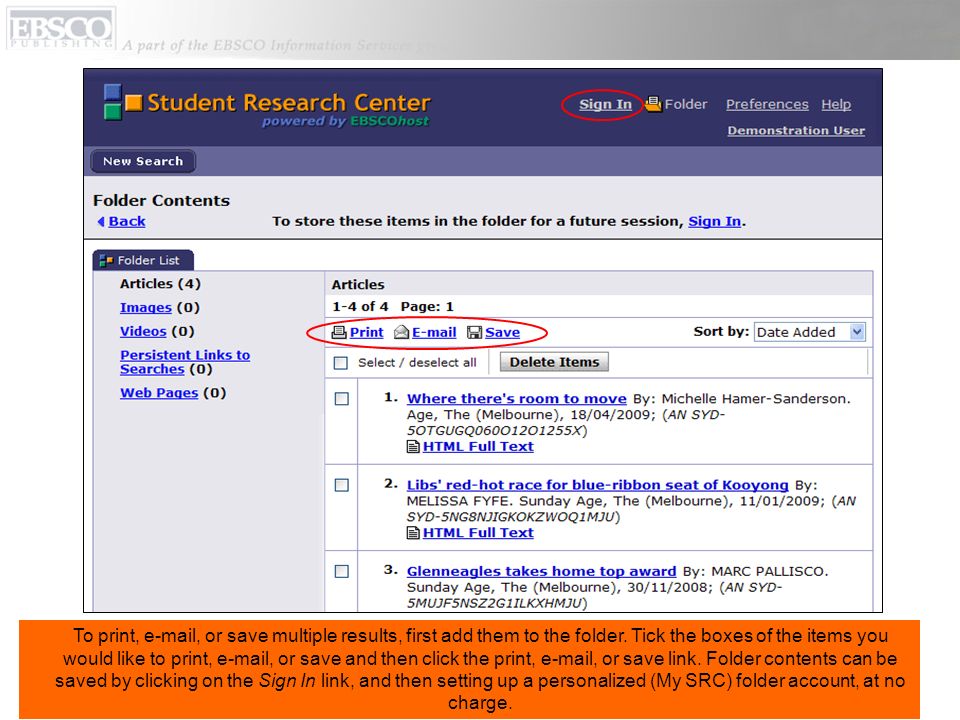
Task: Click the Delete Items button
Action: click(554, 362)
